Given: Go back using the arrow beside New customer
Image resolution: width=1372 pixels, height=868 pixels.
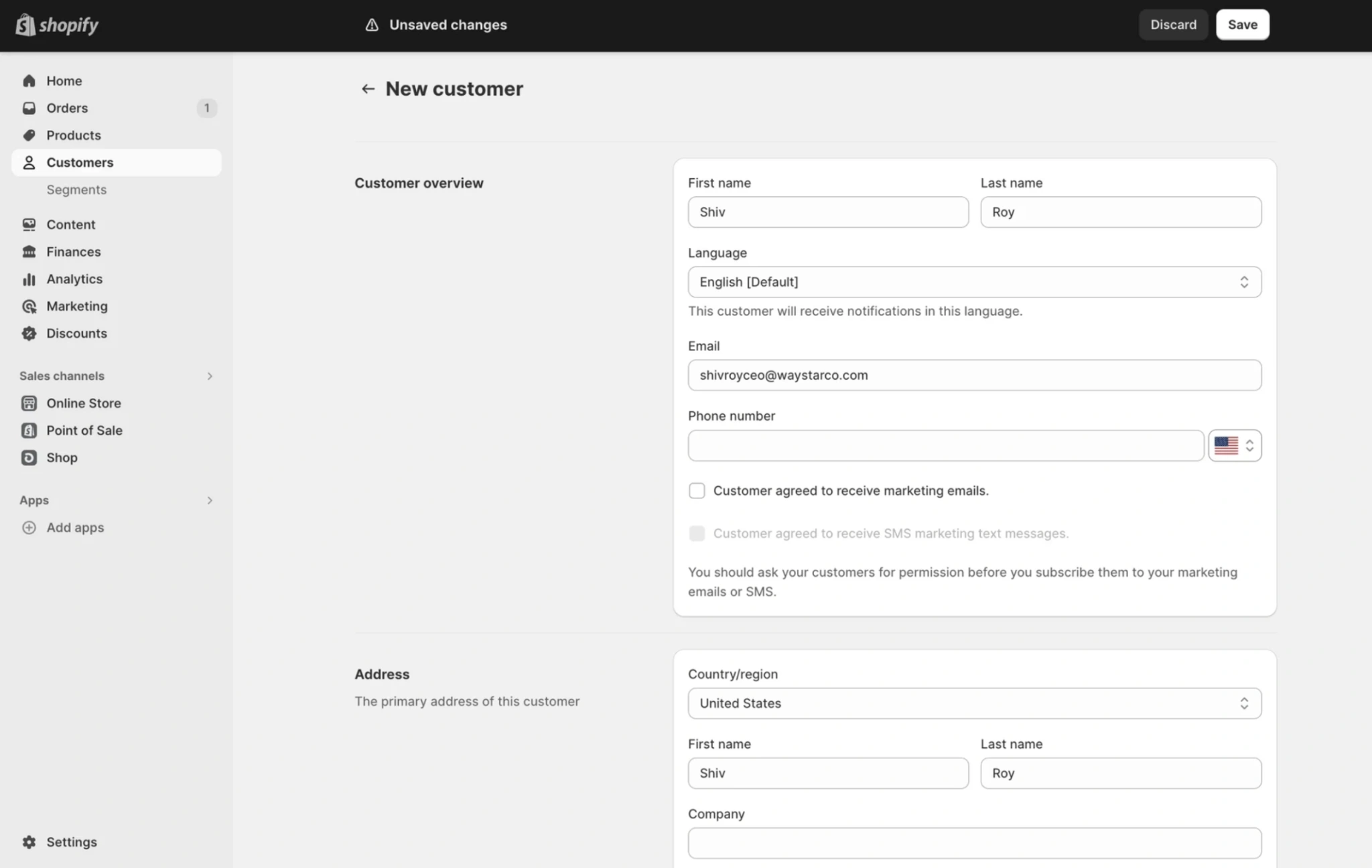Looking at the screenshot, I should pyautogui.click(x=368, y=88).
